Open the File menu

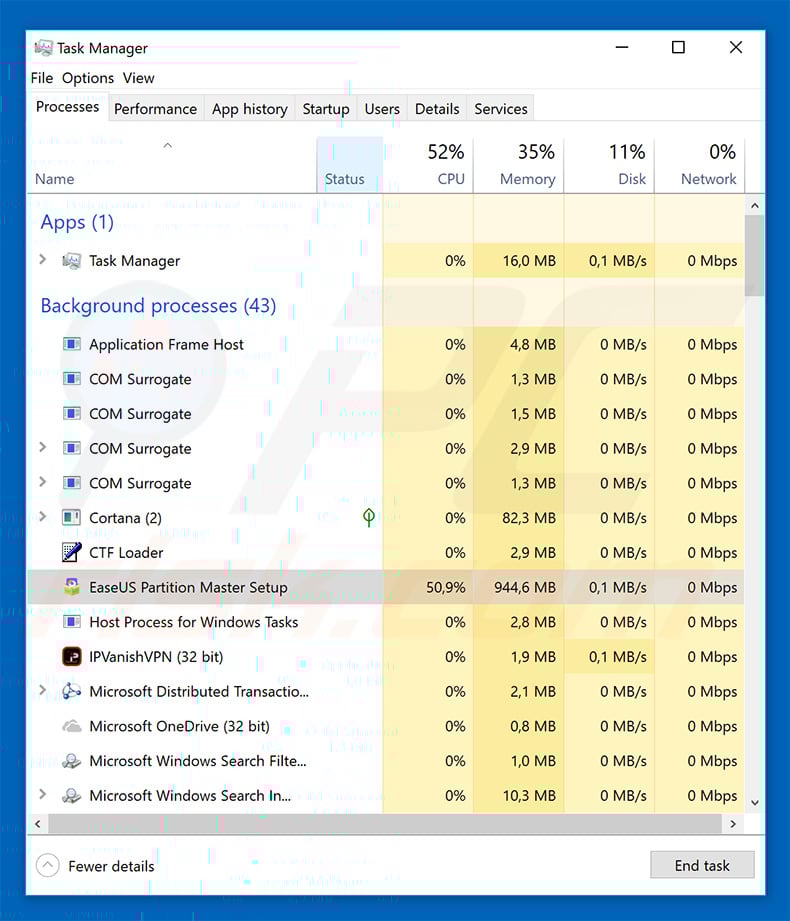pos(42,78)
